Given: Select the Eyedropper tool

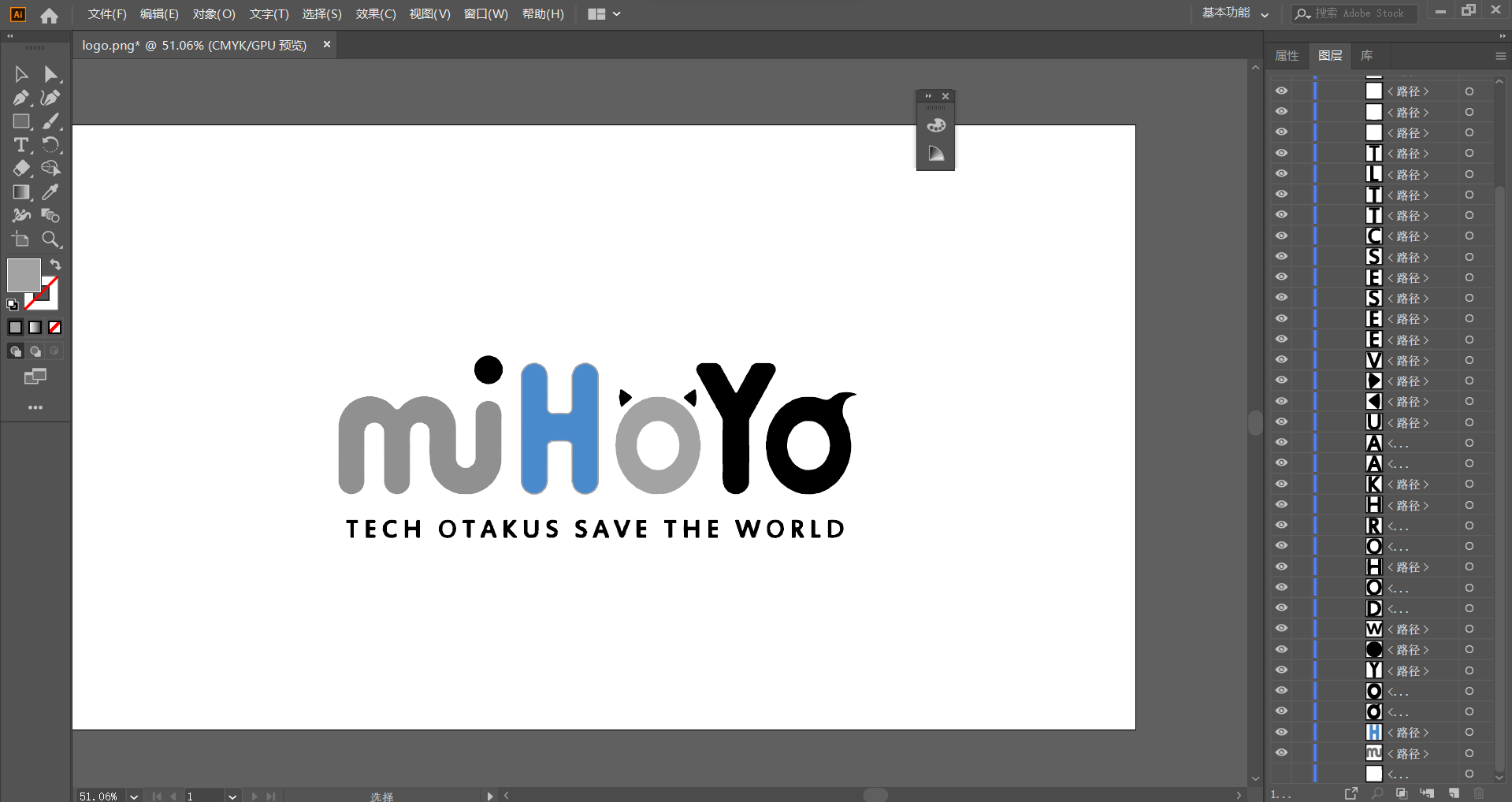Looking at the screenshot, I should pos(50,192).
